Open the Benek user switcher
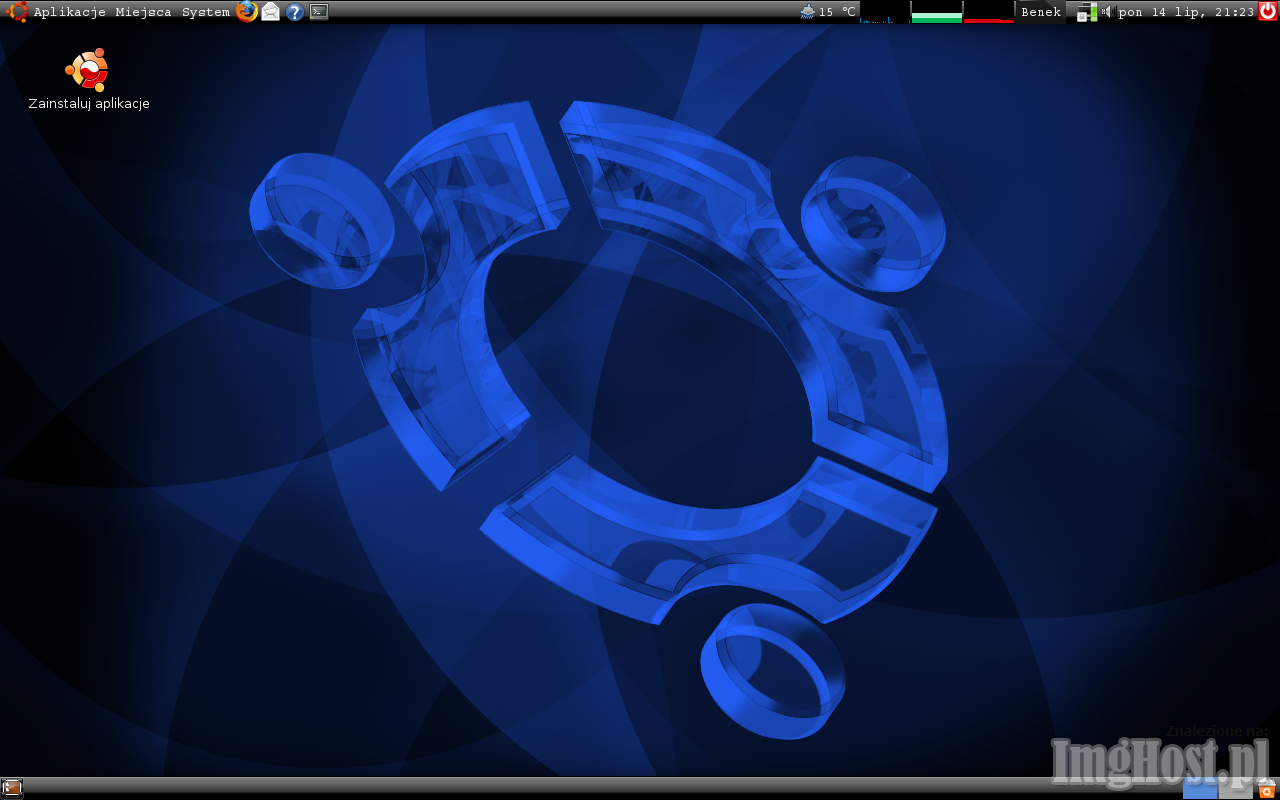 1041,12
